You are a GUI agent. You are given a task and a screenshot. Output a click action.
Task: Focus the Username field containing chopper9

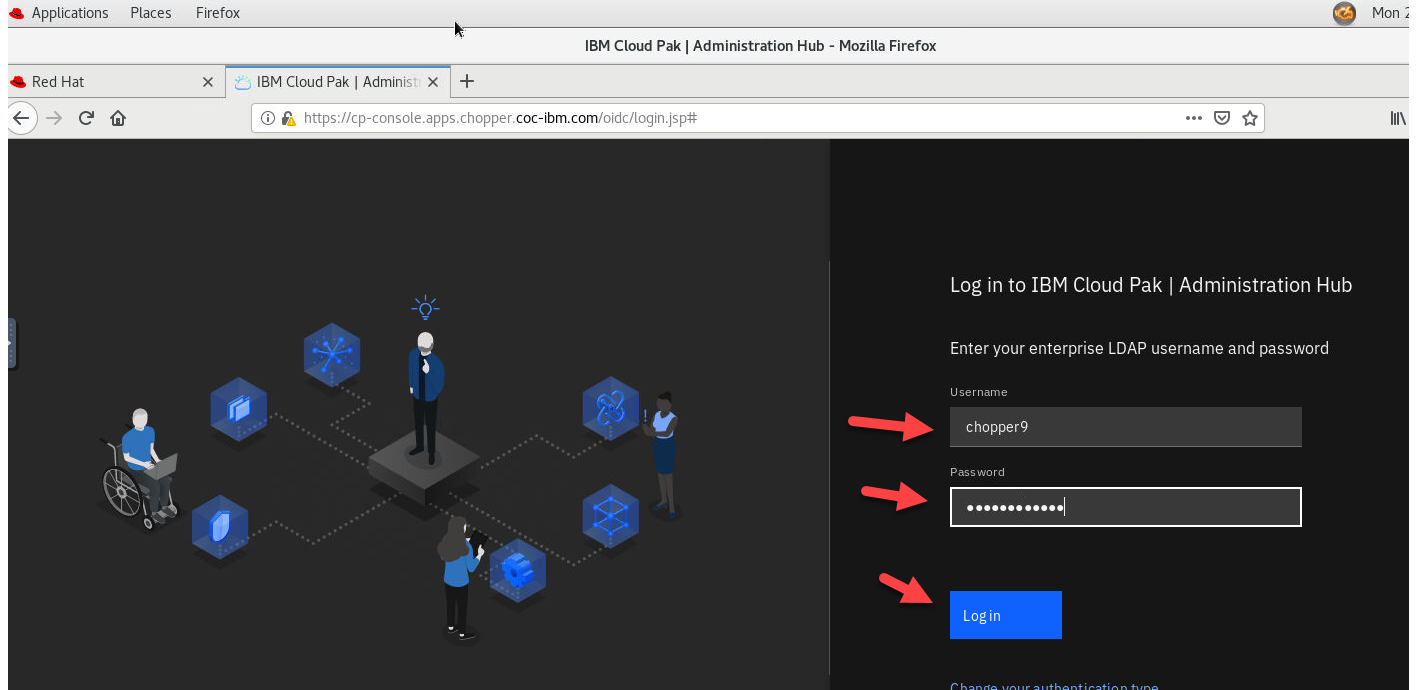click(1125, 427)
